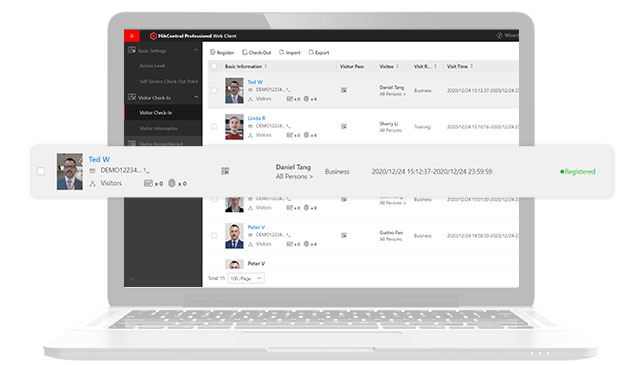Sort using the Visitee column sort icon
Screen dimensions: 642x365
[x=397, y=66]
